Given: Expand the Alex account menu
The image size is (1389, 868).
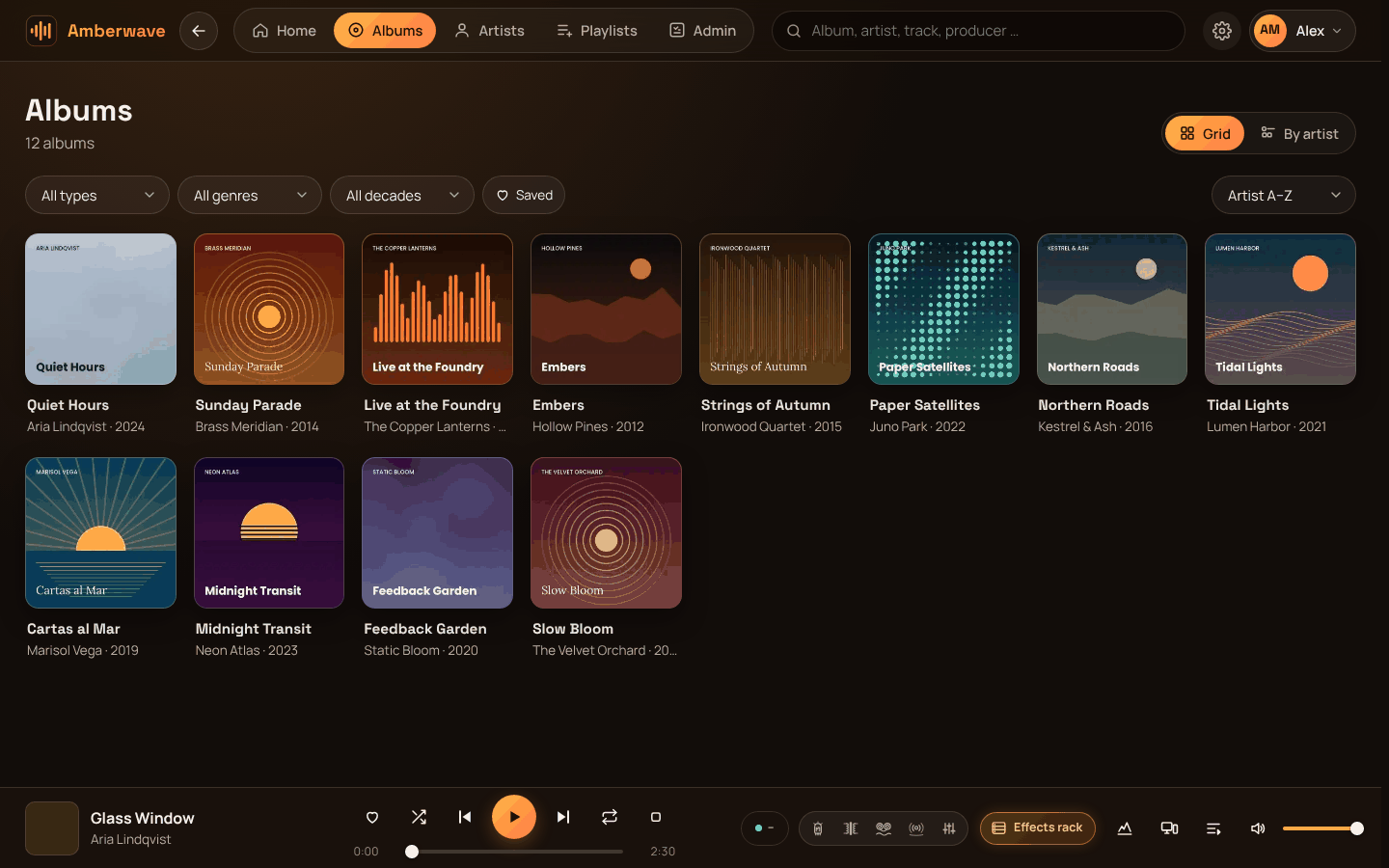Looking at the screenshot, I should (x=1302, y=31).
